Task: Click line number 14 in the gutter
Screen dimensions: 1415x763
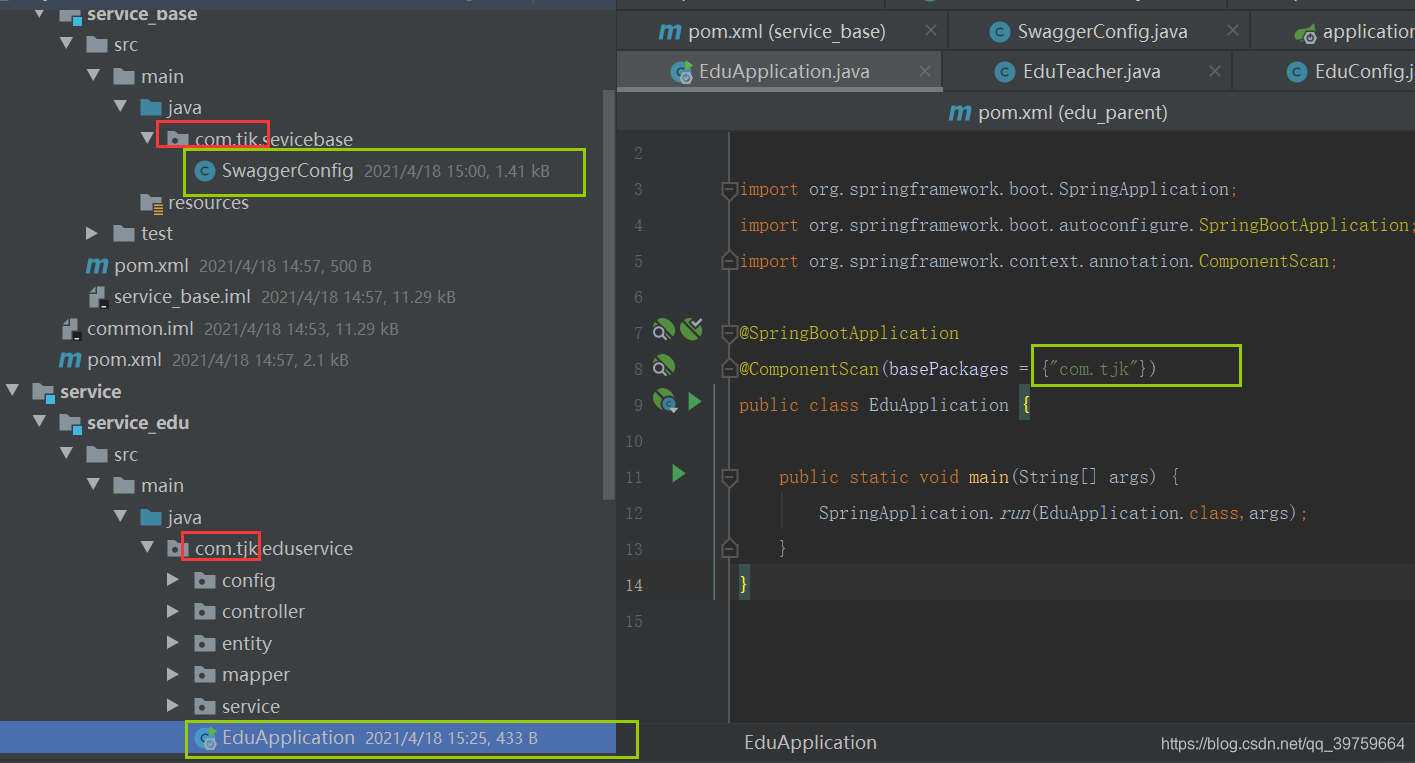Action: point(634,585)
